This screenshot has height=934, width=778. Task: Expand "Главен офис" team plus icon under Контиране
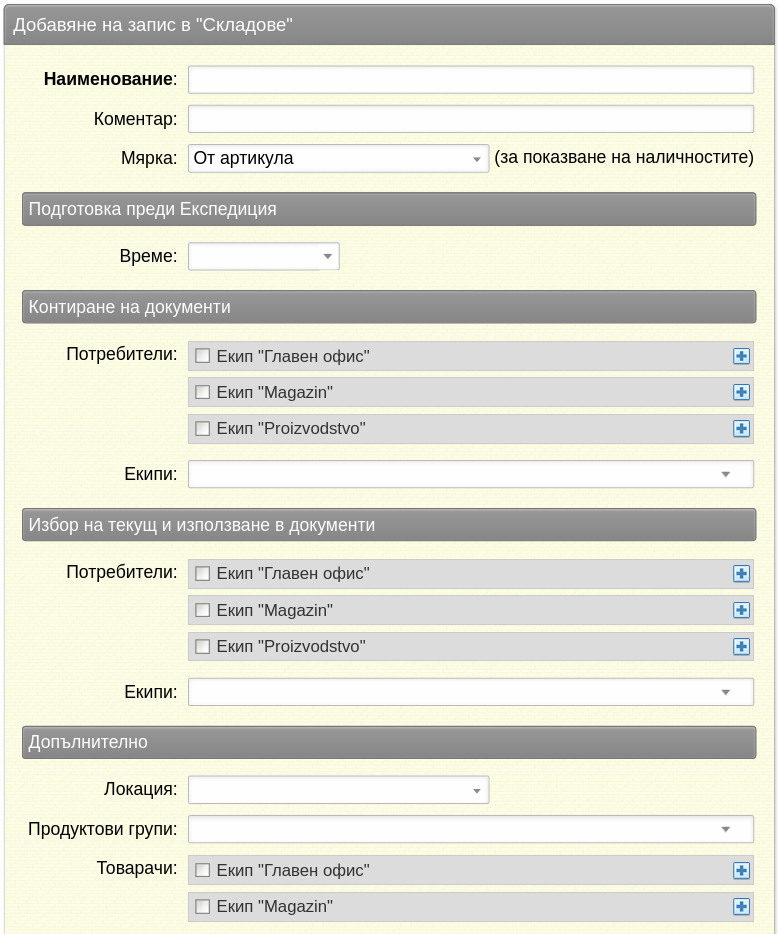click(x=741, y=356)
